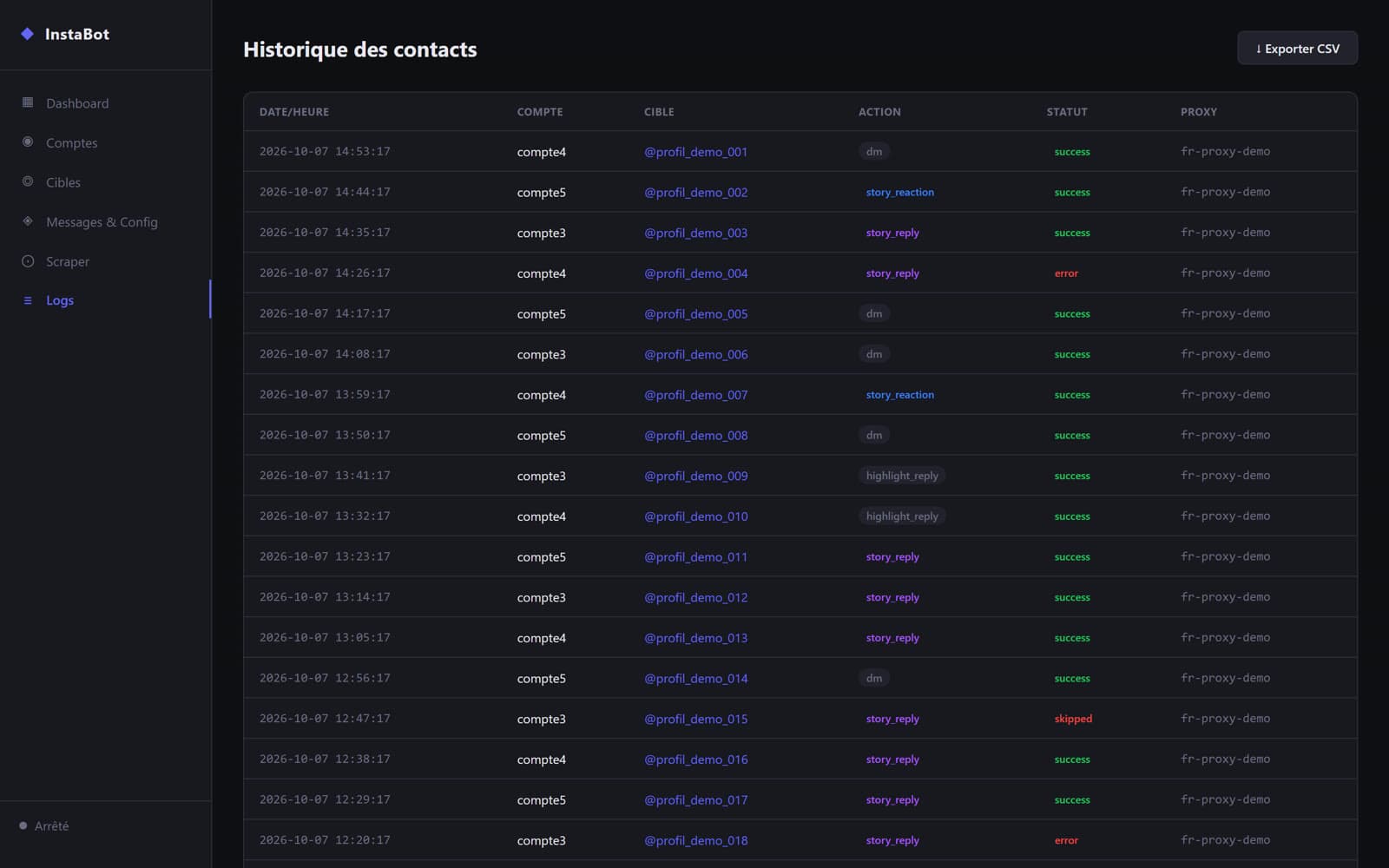Click the Cibles target icon
Screen dimensions: 1389x868
pyautogui.click(x=28, y=181)
